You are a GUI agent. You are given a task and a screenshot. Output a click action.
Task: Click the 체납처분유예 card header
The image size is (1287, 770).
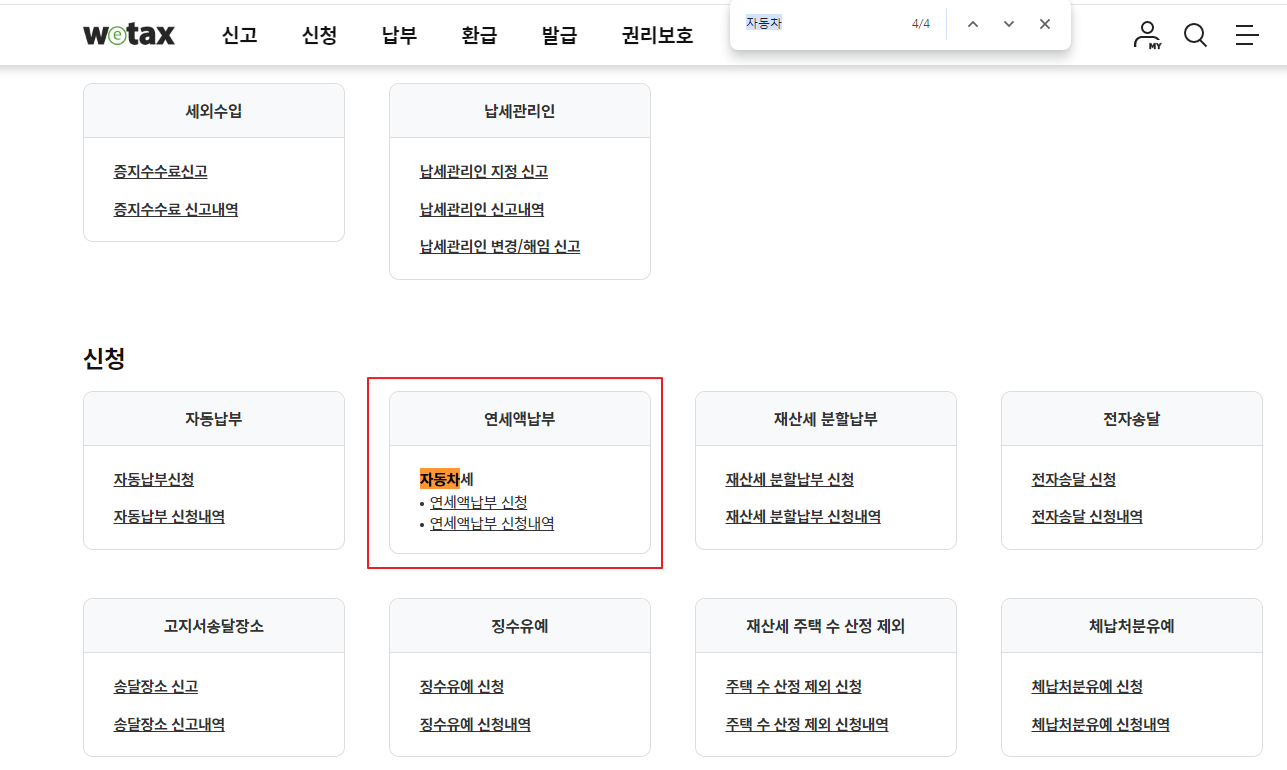1132,626
